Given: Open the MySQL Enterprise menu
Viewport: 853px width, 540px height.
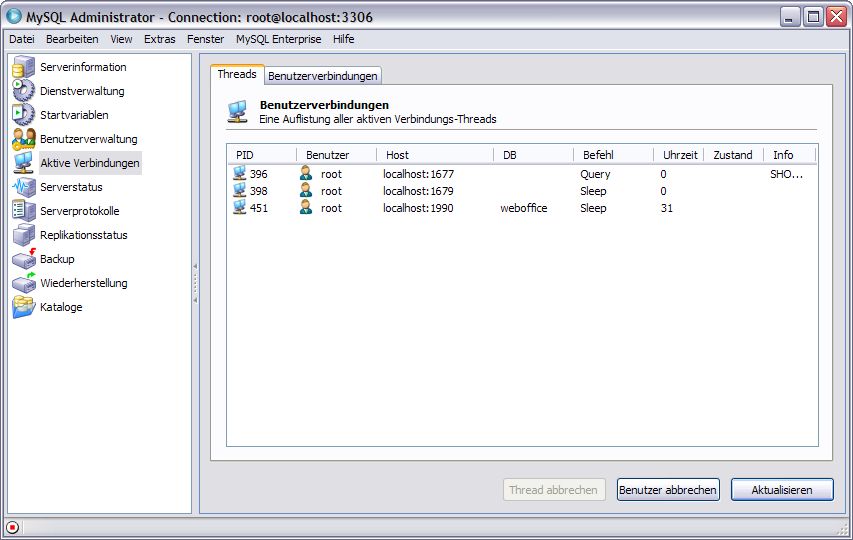Looking at the screenshot, I should [x=279, y=39].
